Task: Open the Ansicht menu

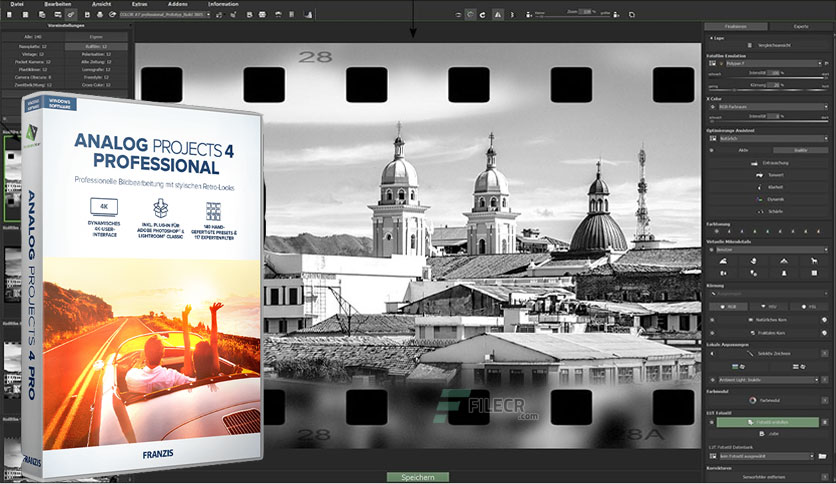Action: point(101,4)
